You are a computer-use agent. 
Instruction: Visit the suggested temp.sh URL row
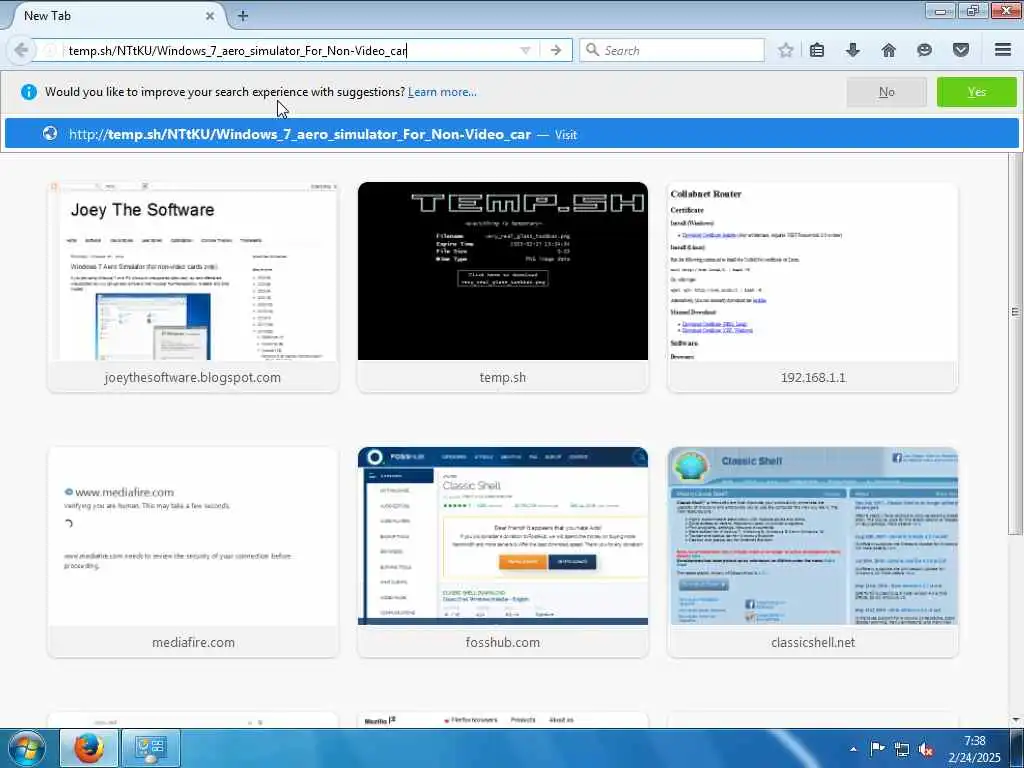pos(512,134)
